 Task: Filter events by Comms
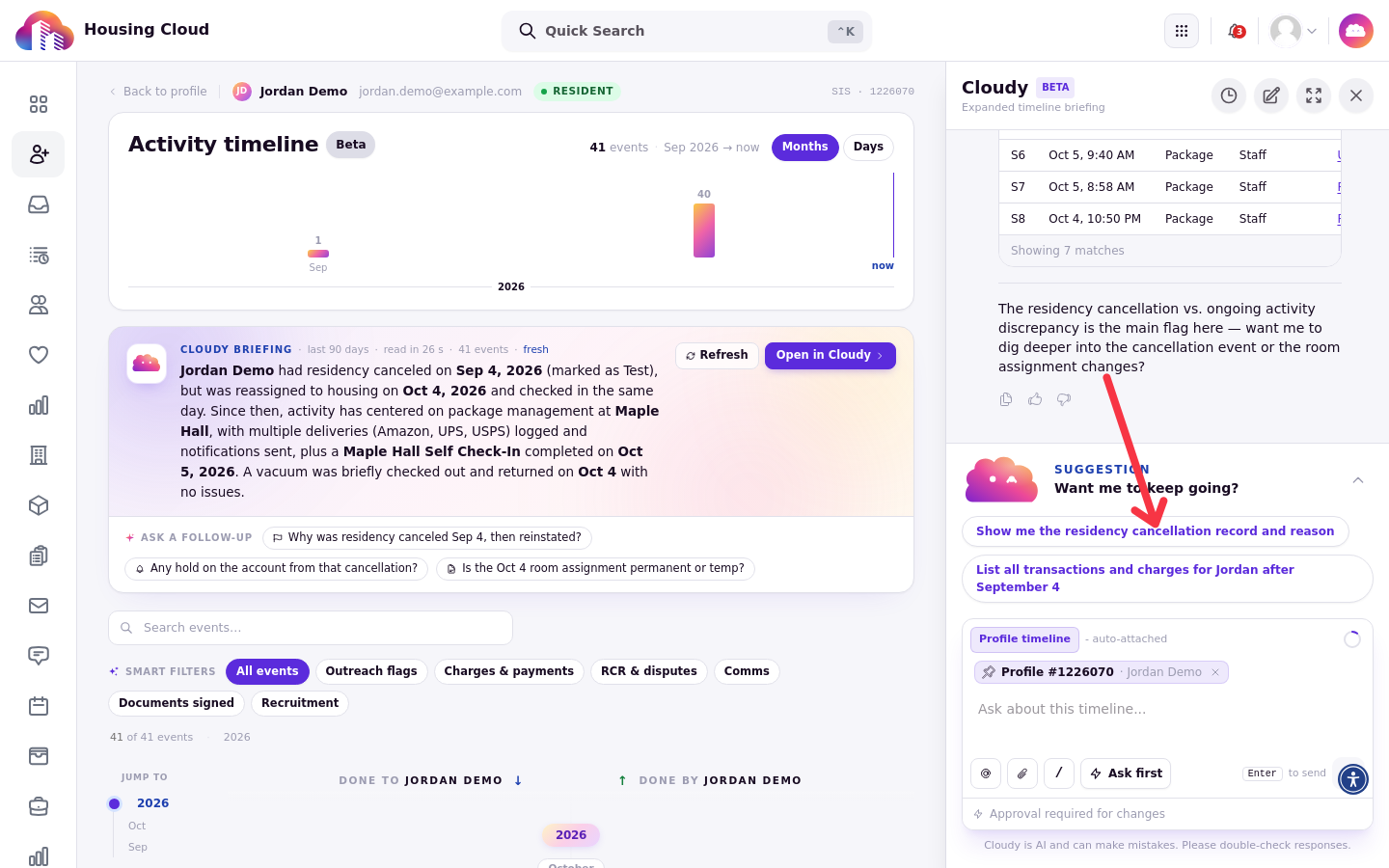747,671
